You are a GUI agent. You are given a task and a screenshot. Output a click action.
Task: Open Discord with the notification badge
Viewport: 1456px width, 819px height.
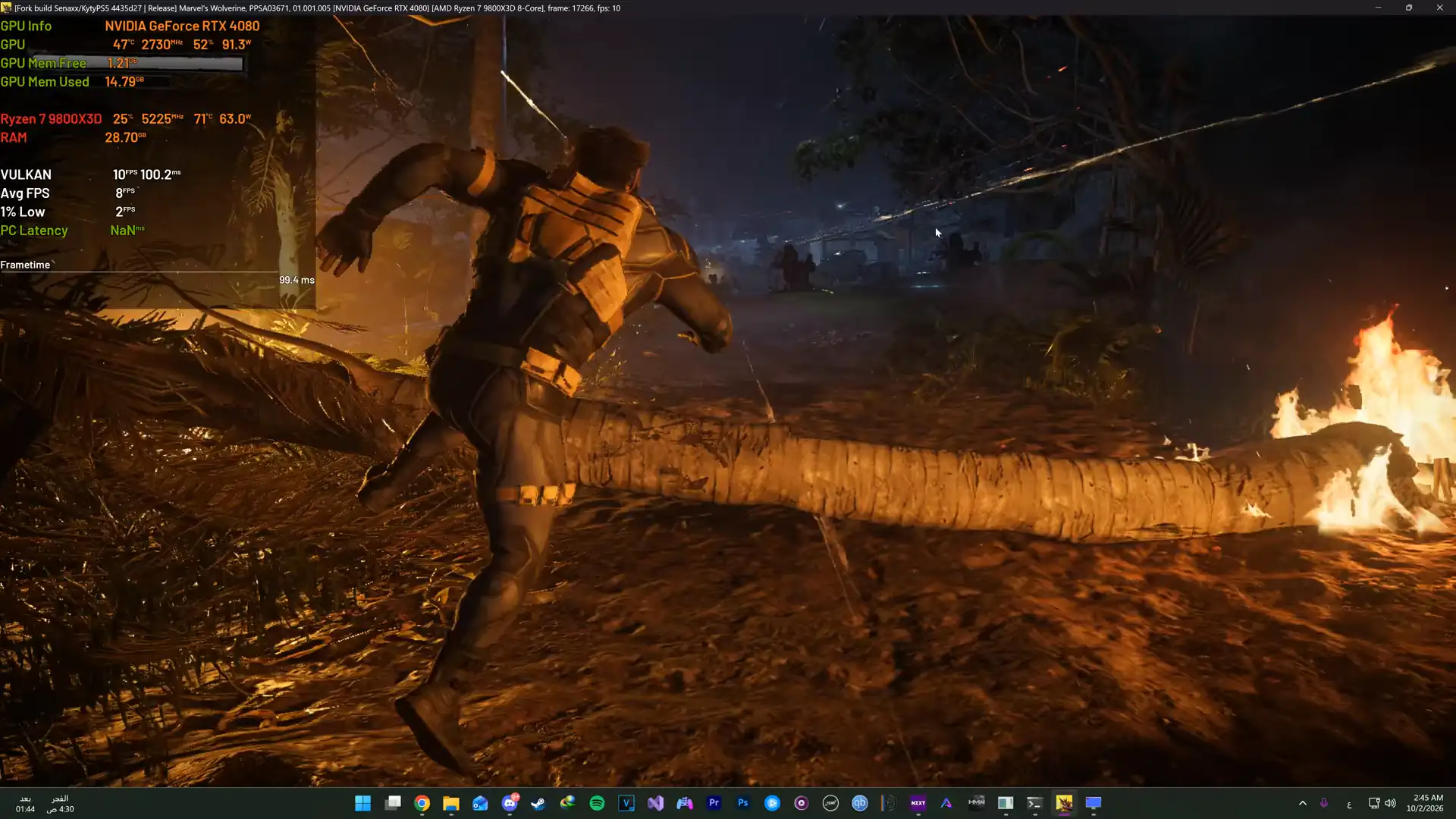click(x=510, y=803)
